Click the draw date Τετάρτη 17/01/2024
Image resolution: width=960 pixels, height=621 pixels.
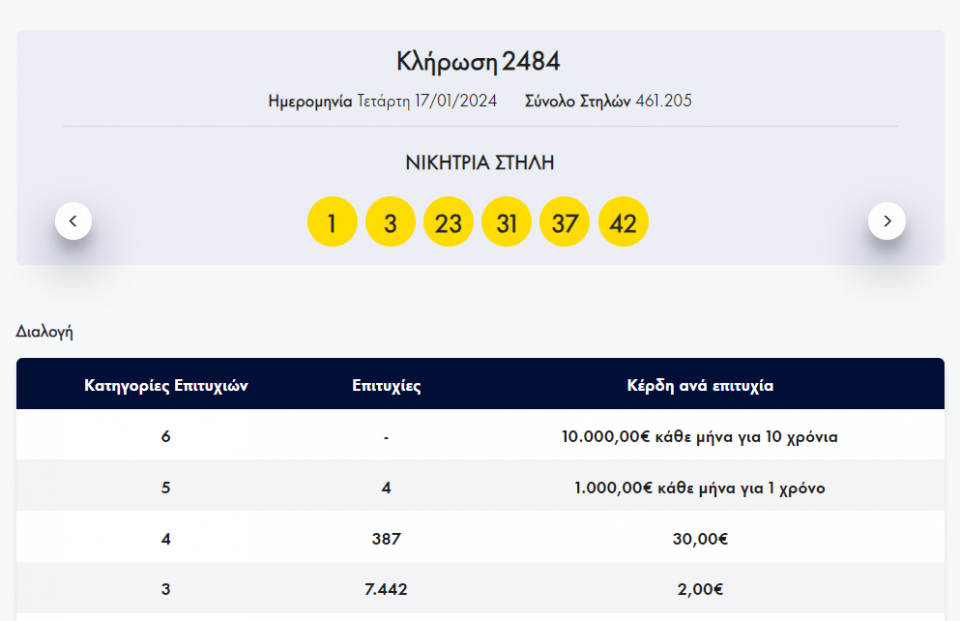click(x=427, y=101)
